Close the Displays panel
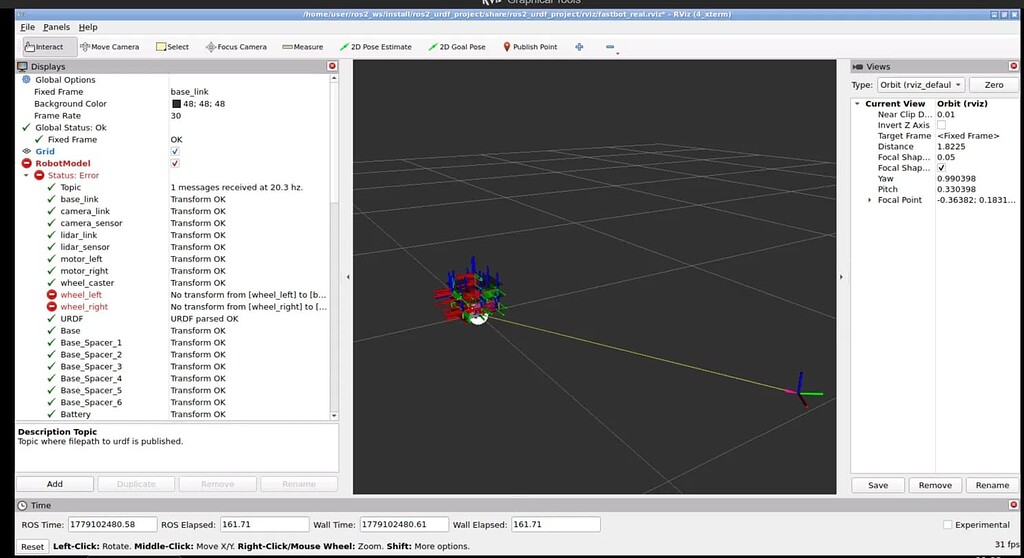 (x=332, y=66)
